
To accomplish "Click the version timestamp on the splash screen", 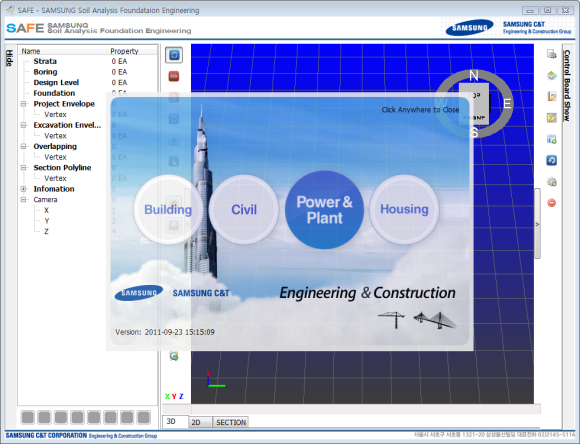I will [179, 332].
